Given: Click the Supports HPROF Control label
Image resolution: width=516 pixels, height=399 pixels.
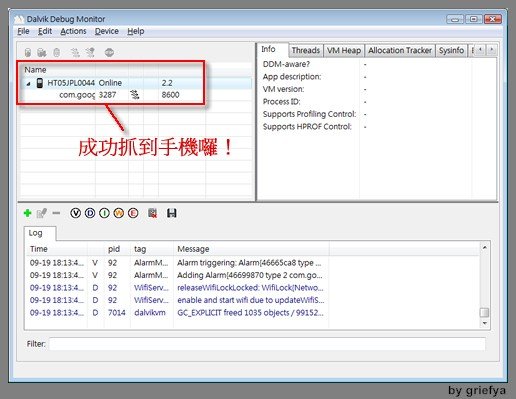Looking at the screenshot, I should (x=307, y=127).
